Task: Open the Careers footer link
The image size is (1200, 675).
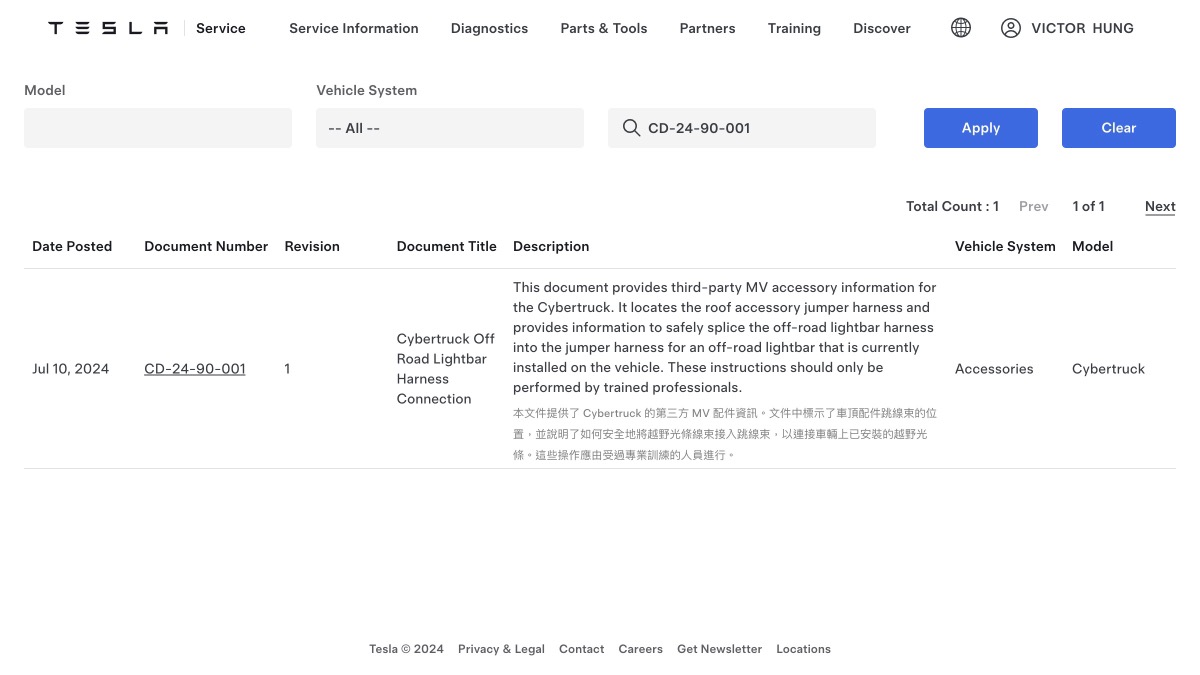Action: (641, 649)
